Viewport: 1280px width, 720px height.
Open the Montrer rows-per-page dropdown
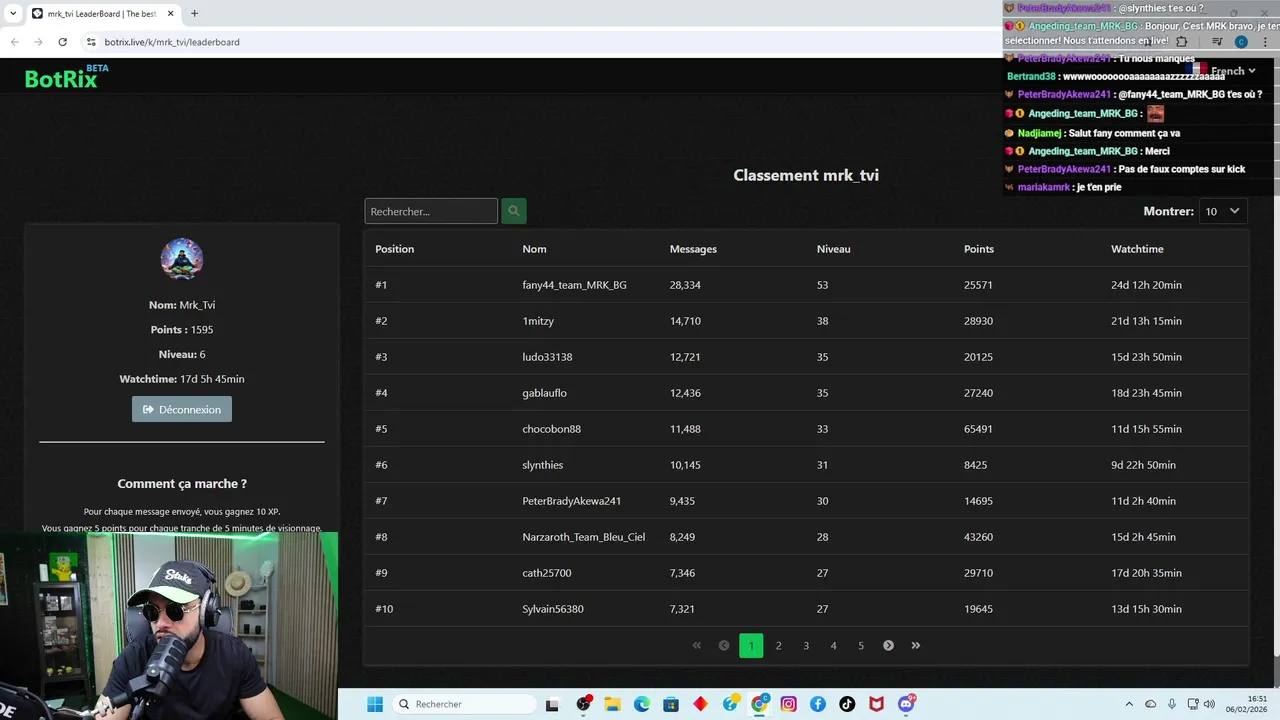1222,211
